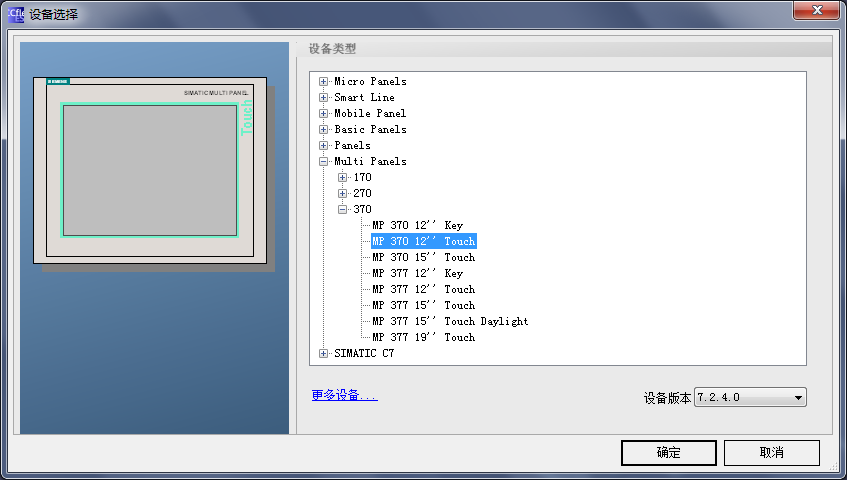847x480 pixels.
Task: Expand the 270 subfolder
Action: [342, 193]
